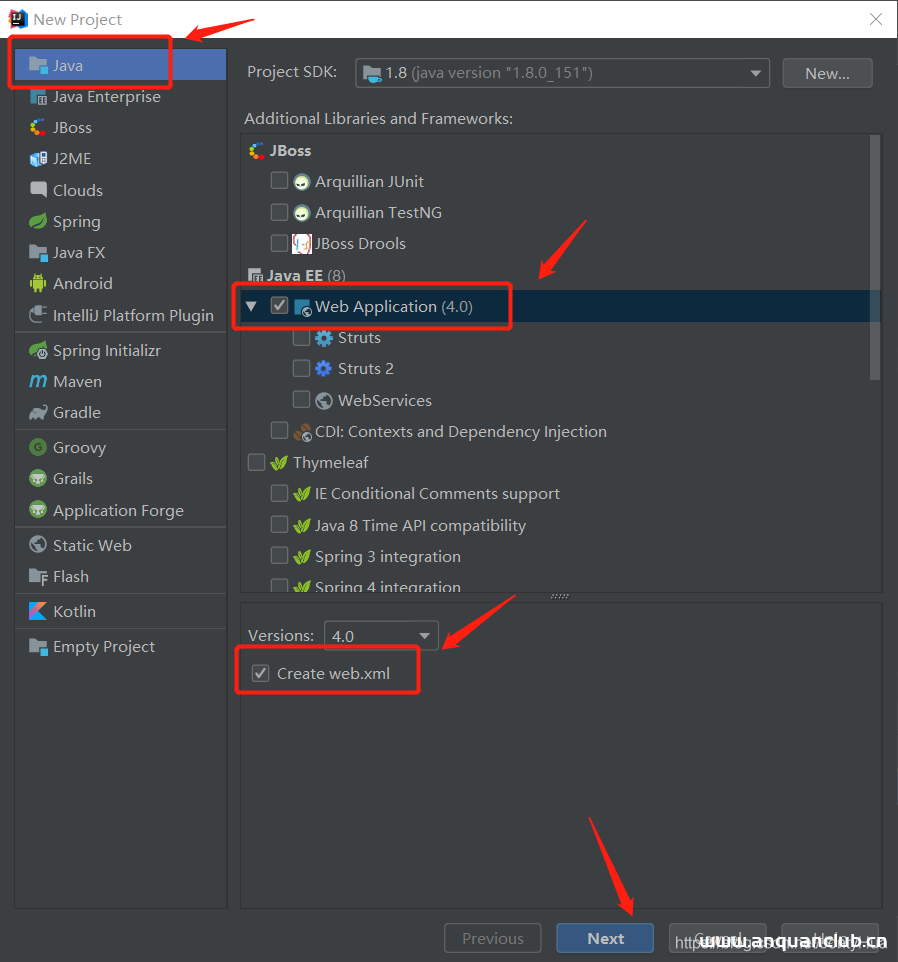Image resolution: width=898 pixels, height=962 pixels.
Task: Click the New... SDK button
Action: tap(827, 73)
